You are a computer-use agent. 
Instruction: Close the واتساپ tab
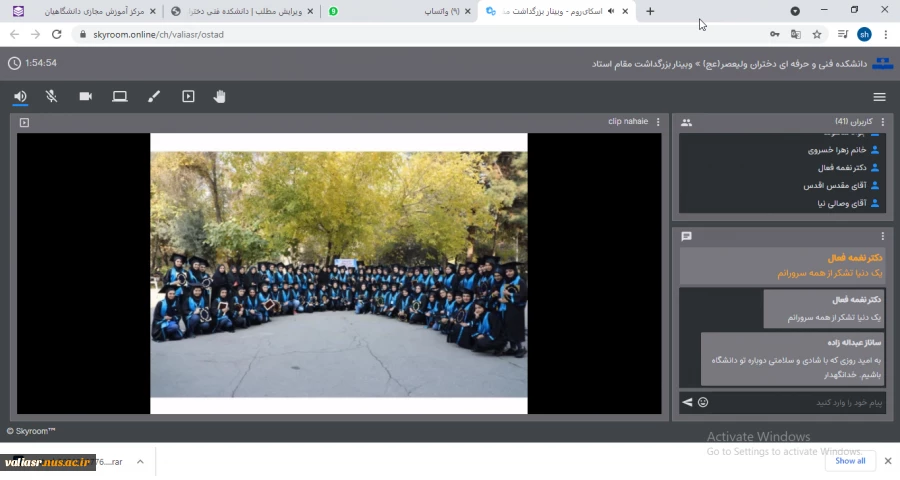[467, 11]
